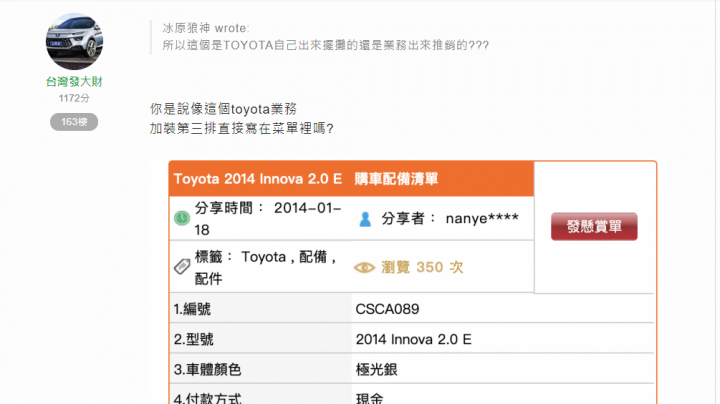Click the 2.型號 row label
This screenshot has width=720, height=404.
point(193,339)
